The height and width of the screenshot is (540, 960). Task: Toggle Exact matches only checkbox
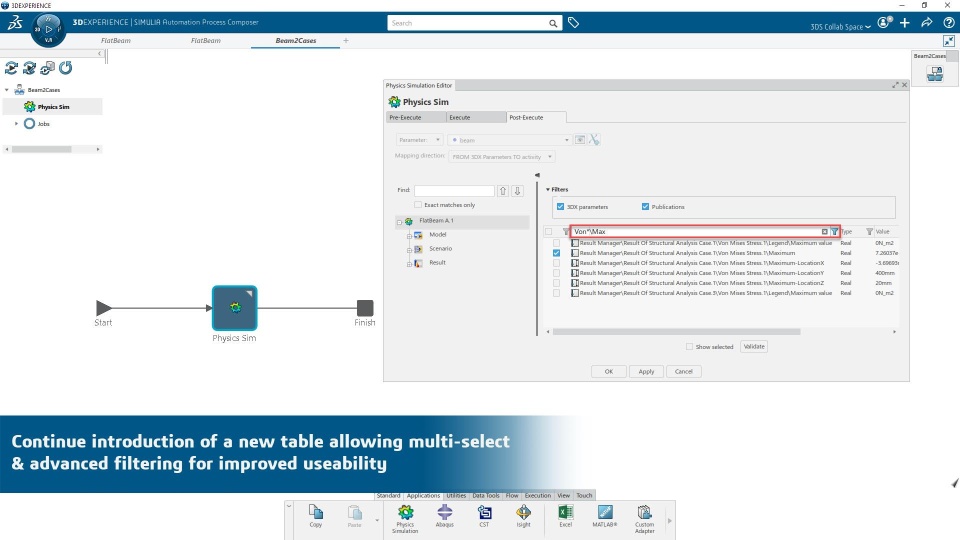tap(418, 204)
